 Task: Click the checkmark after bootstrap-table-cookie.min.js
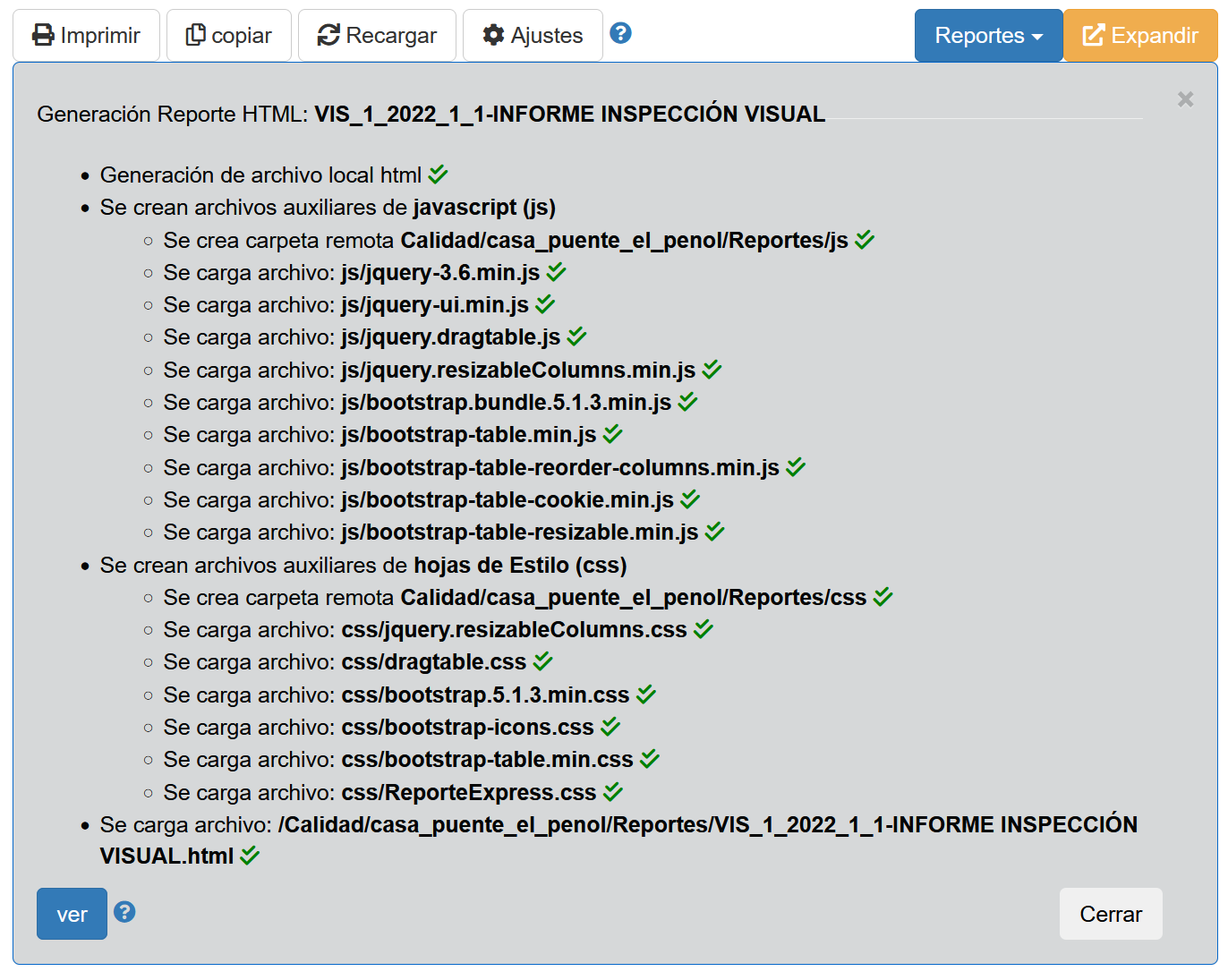tap(690, 499)
